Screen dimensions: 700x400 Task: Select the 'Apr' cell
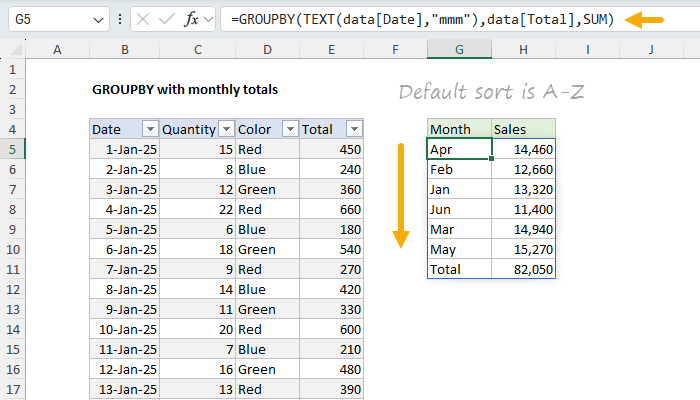(459, 149)
